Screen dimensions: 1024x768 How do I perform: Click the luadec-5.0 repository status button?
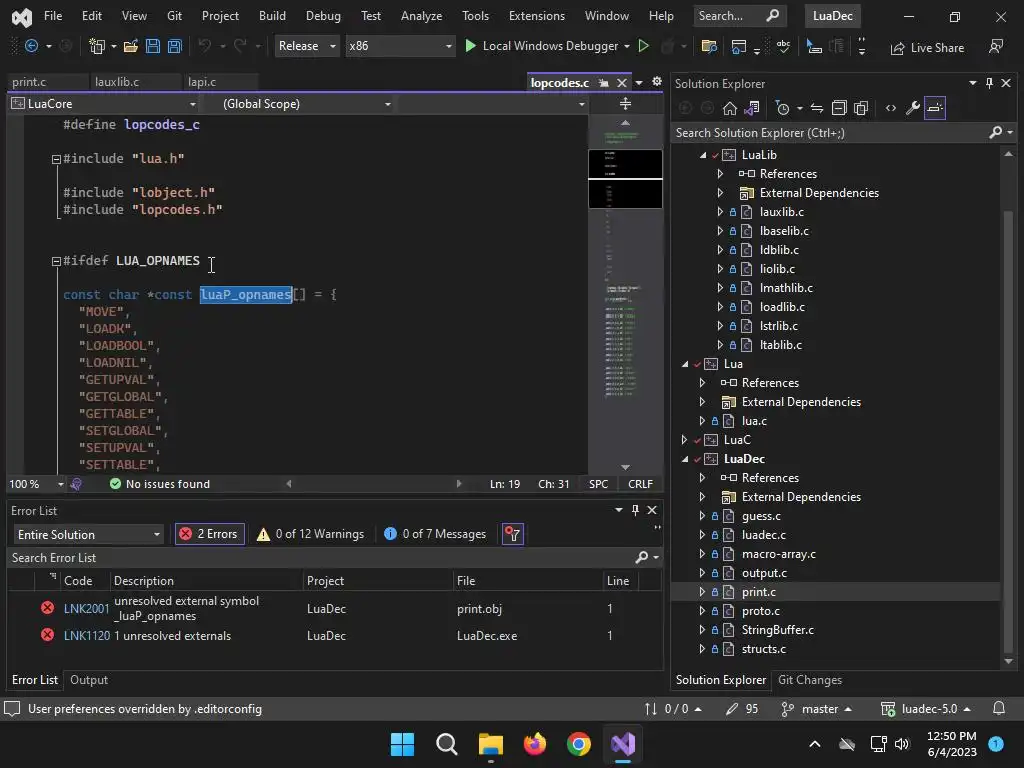click(x=925, y=709)
